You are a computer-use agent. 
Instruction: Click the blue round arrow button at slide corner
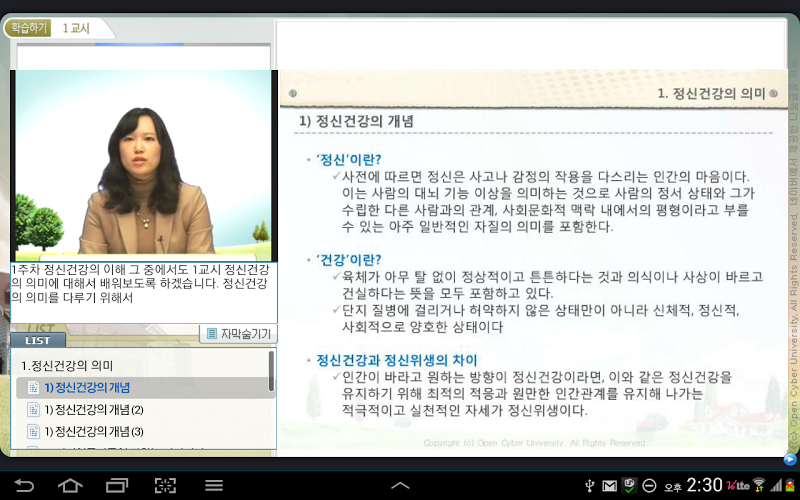click(790, 459)
